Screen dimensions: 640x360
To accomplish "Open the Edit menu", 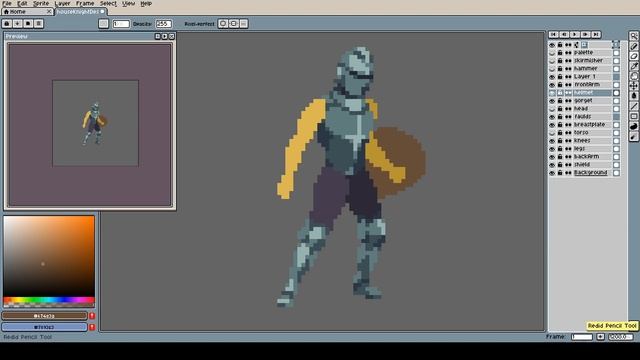I will (22, 3).
